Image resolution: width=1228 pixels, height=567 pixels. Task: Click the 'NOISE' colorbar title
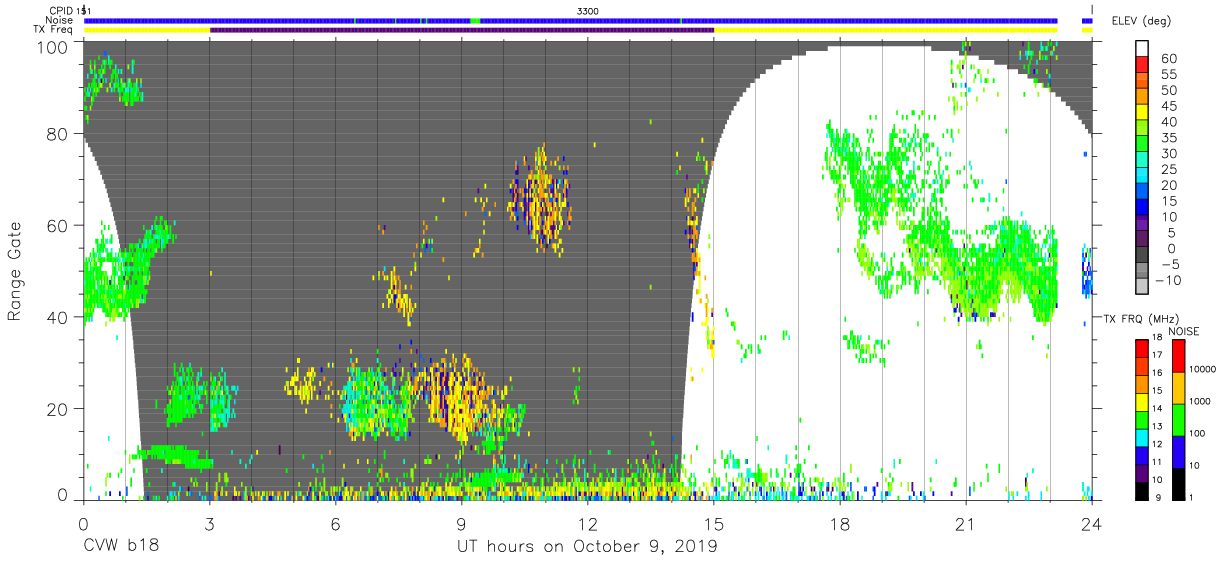1183,331
